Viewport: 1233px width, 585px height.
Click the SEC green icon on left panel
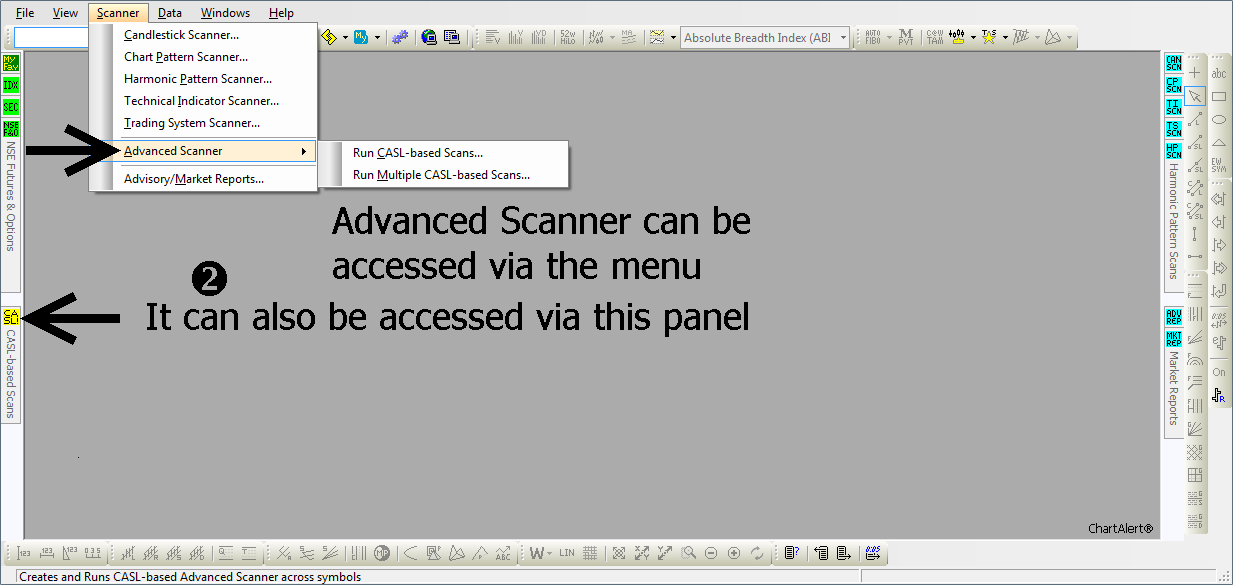(11, 107)
